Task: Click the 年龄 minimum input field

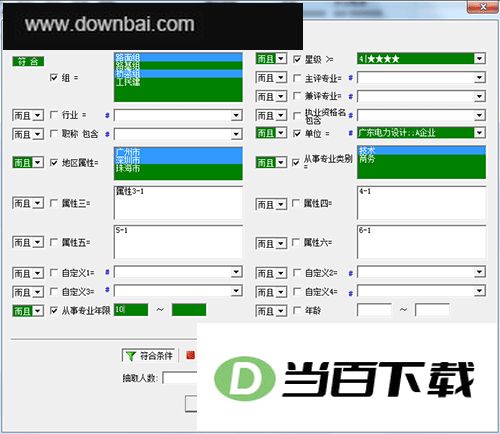Action: click(x=374, y=310)
